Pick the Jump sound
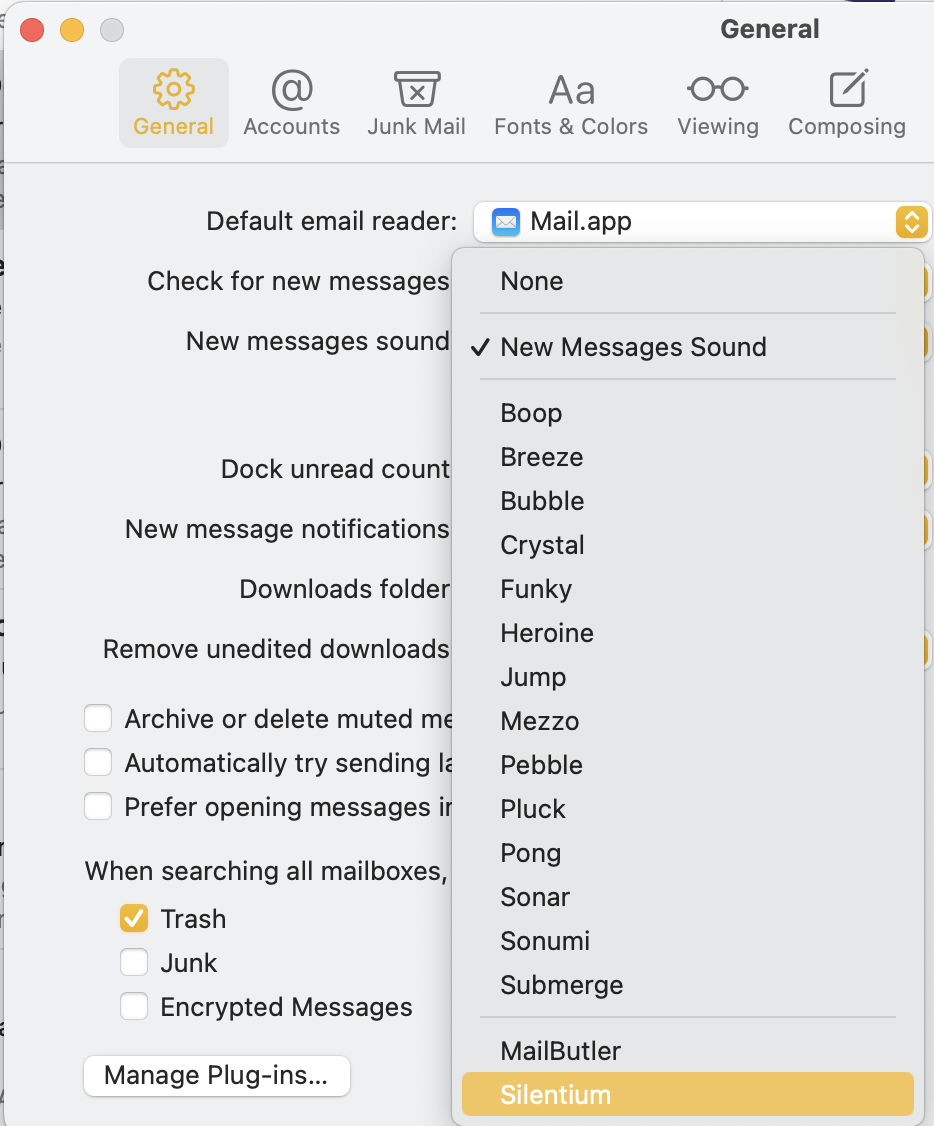The width and height of the screenshot is (934, 1126). 688,676
